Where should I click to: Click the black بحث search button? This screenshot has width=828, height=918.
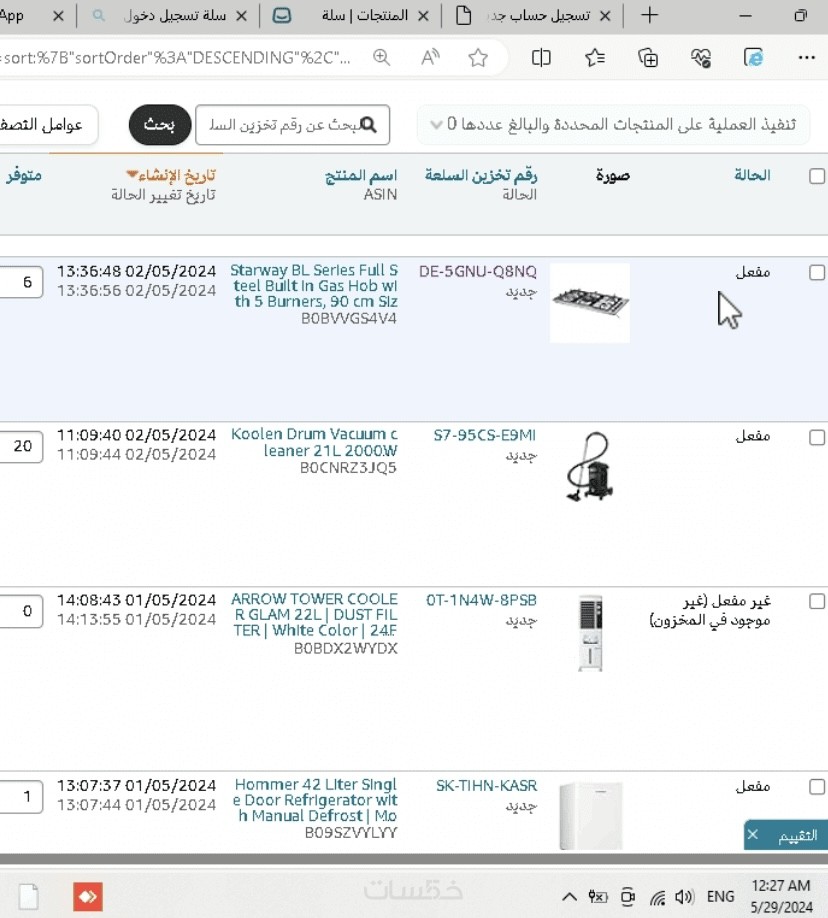pos(160,125)
